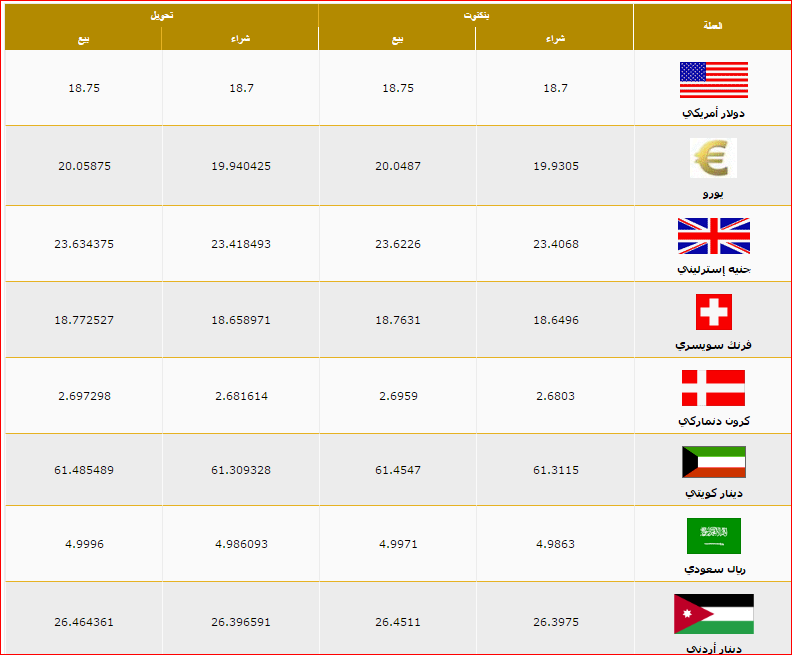Click the Danish krone flag icon
792x655 pixels.
coord(713,388)
